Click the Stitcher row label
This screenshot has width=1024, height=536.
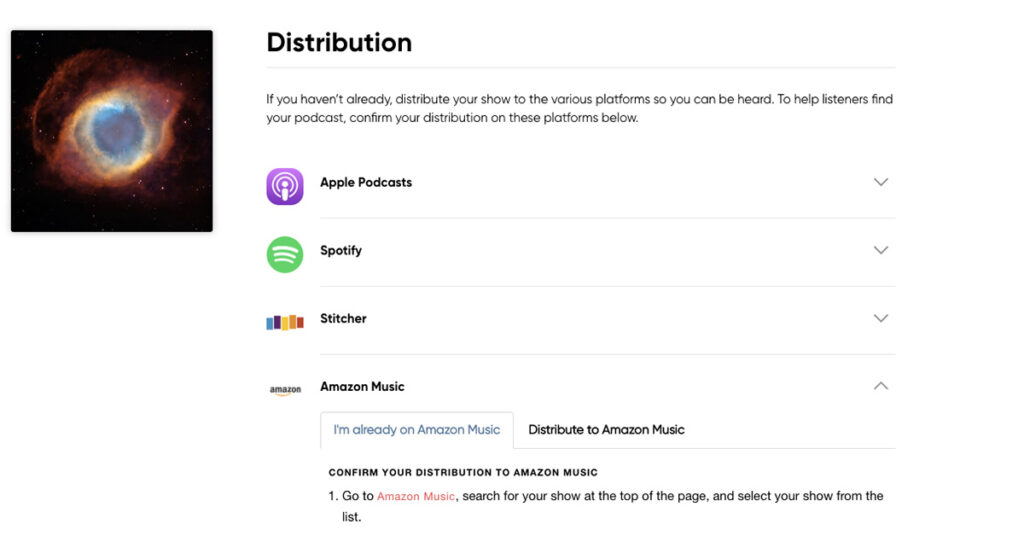343,318
